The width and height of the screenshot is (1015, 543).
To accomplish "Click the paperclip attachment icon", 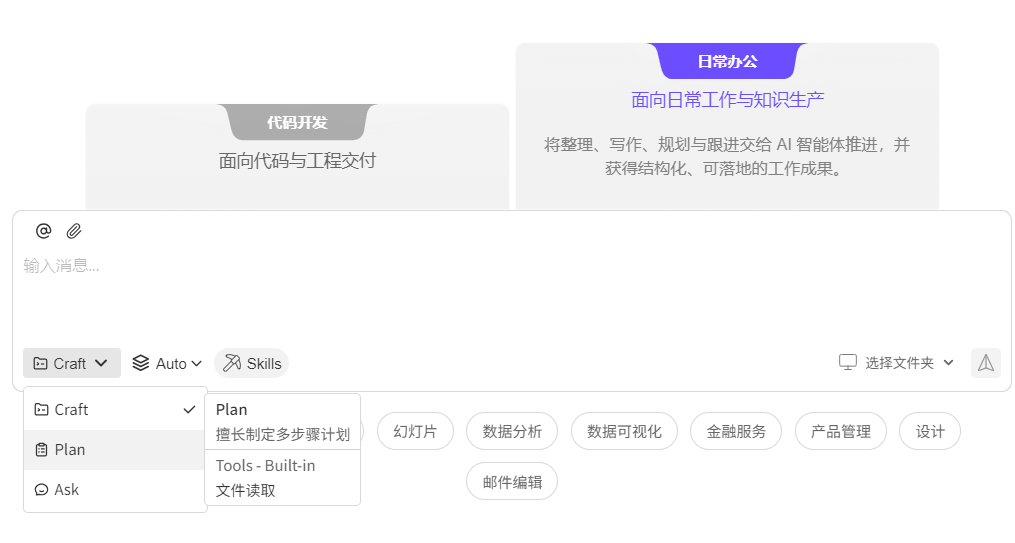I will (x=74, y=231).
